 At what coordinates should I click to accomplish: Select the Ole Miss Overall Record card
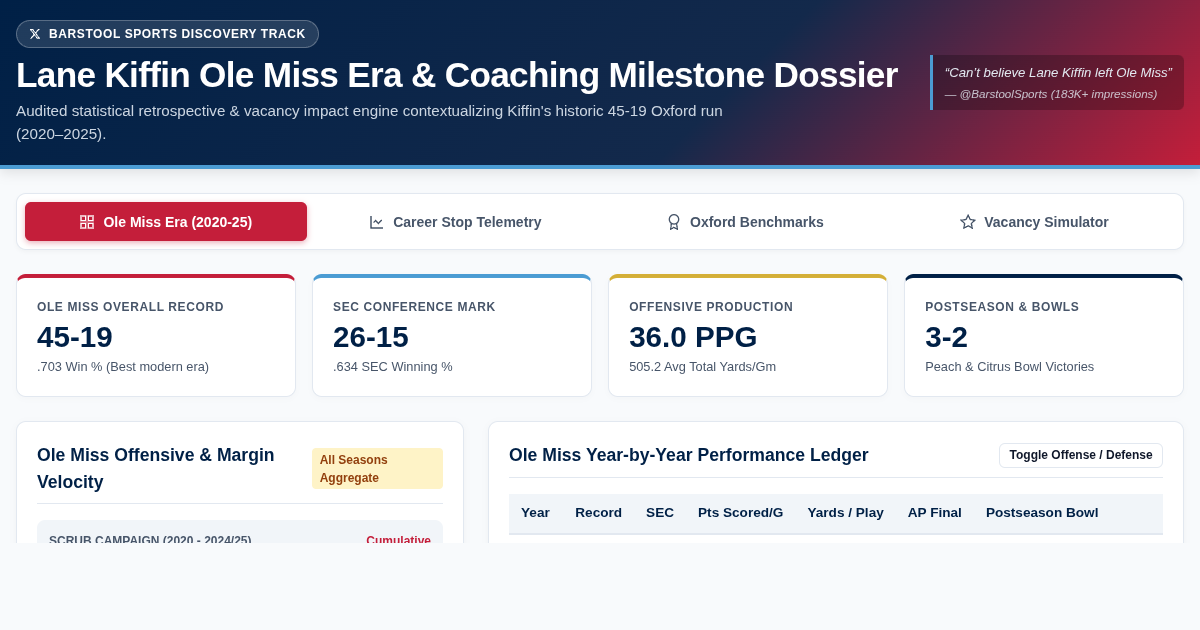[156, 336]
